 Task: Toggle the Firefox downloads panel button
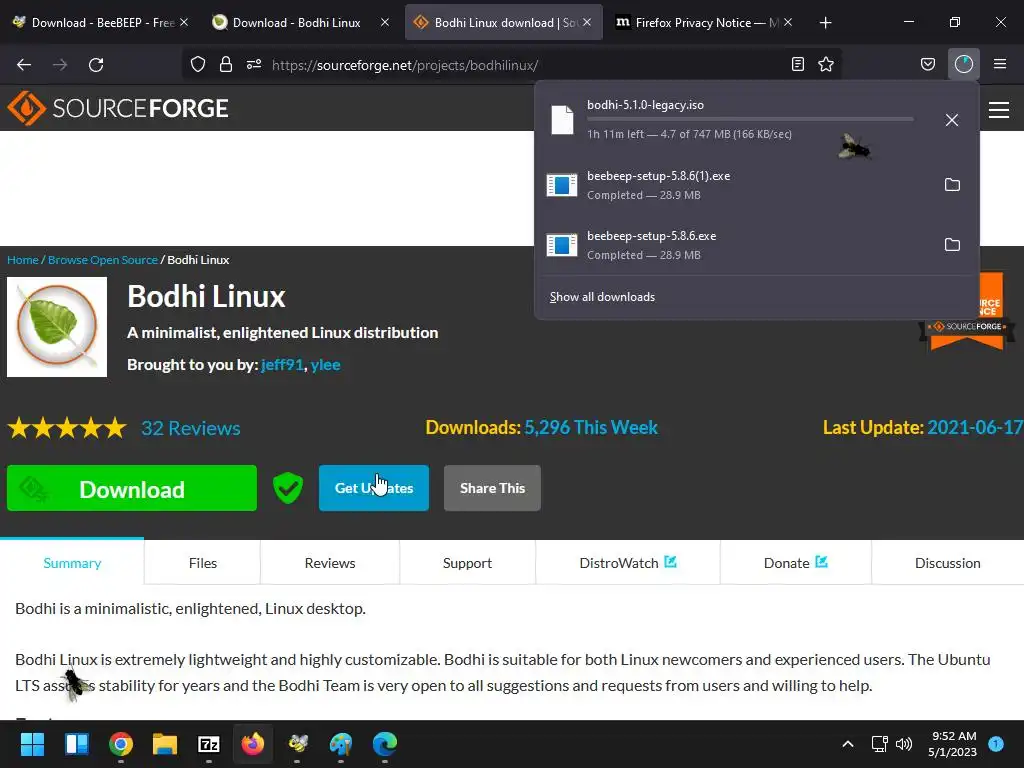tap(964, 64)
